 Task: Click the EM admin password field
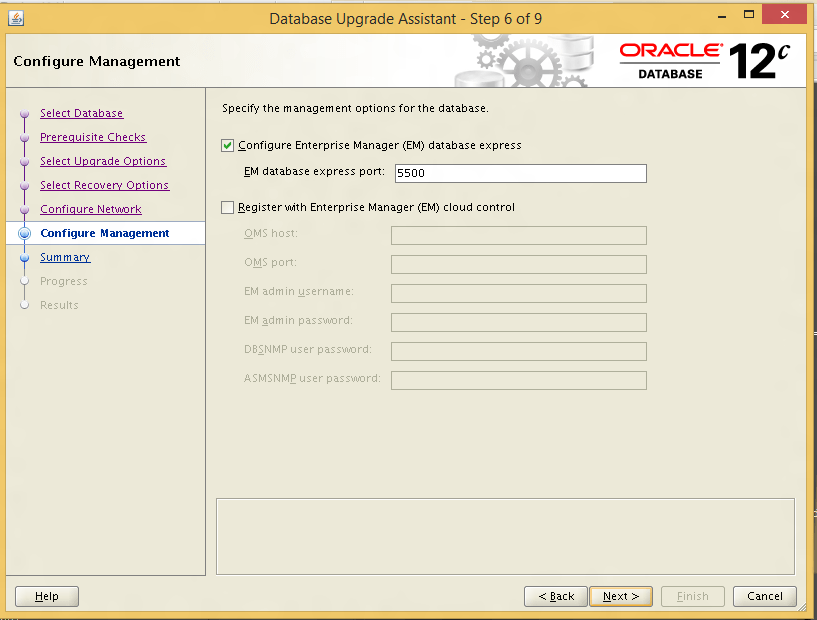(519, 322)
